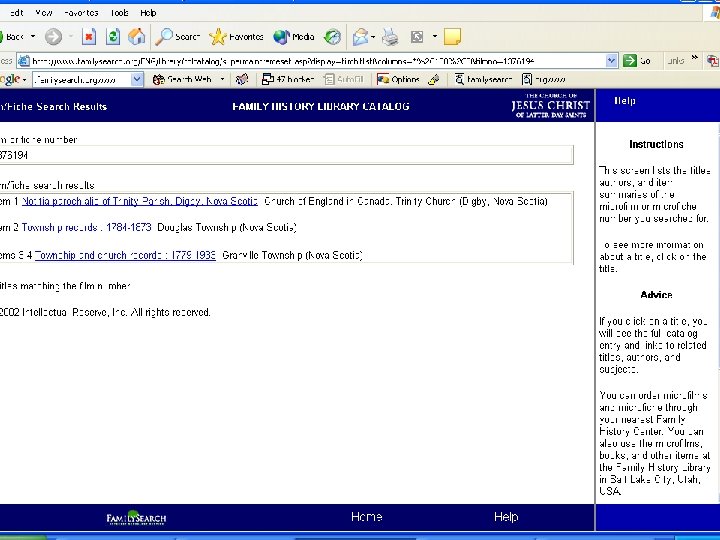Open the Back button history dropdown arrow

tap(33, 36)
